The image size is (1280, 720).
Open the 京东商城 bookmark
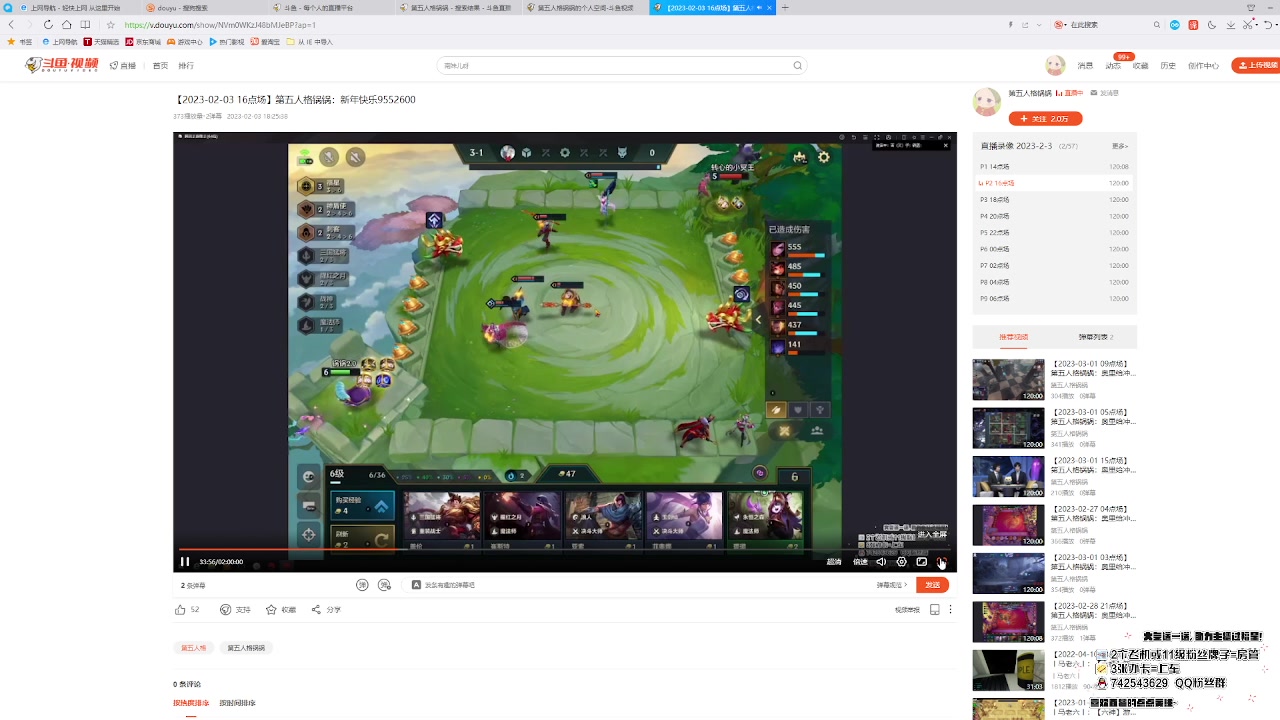click(143, 42)
